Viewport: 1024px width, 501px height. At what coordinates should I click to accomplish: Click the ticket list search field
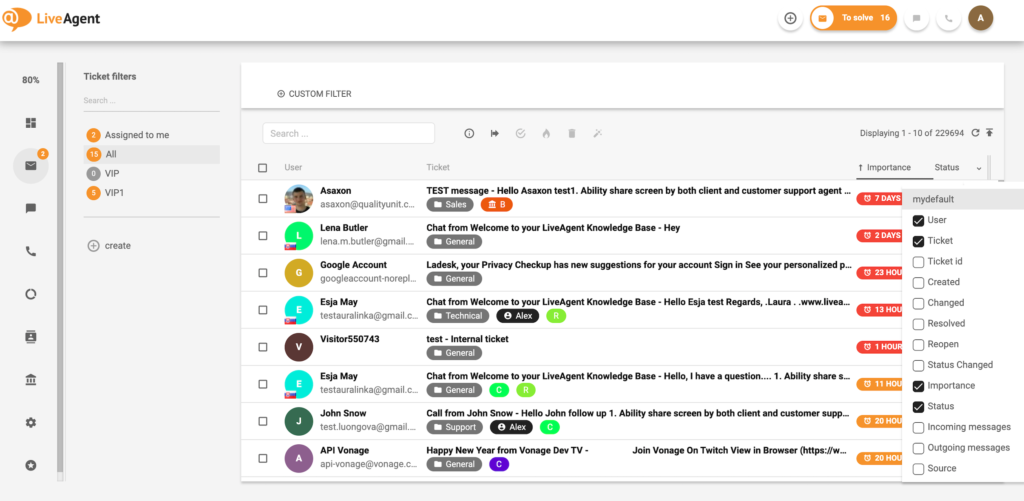(x=349, y=133)
